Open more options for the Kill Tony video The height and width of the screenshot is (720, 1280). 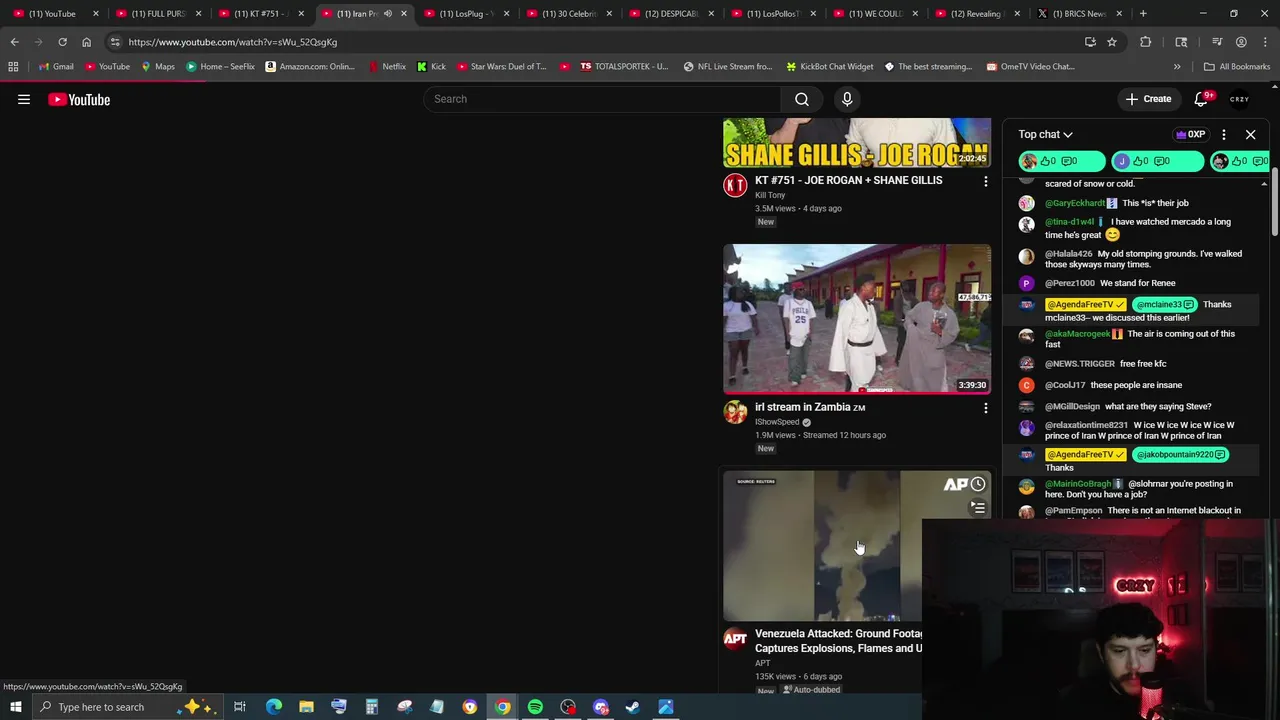985,181
